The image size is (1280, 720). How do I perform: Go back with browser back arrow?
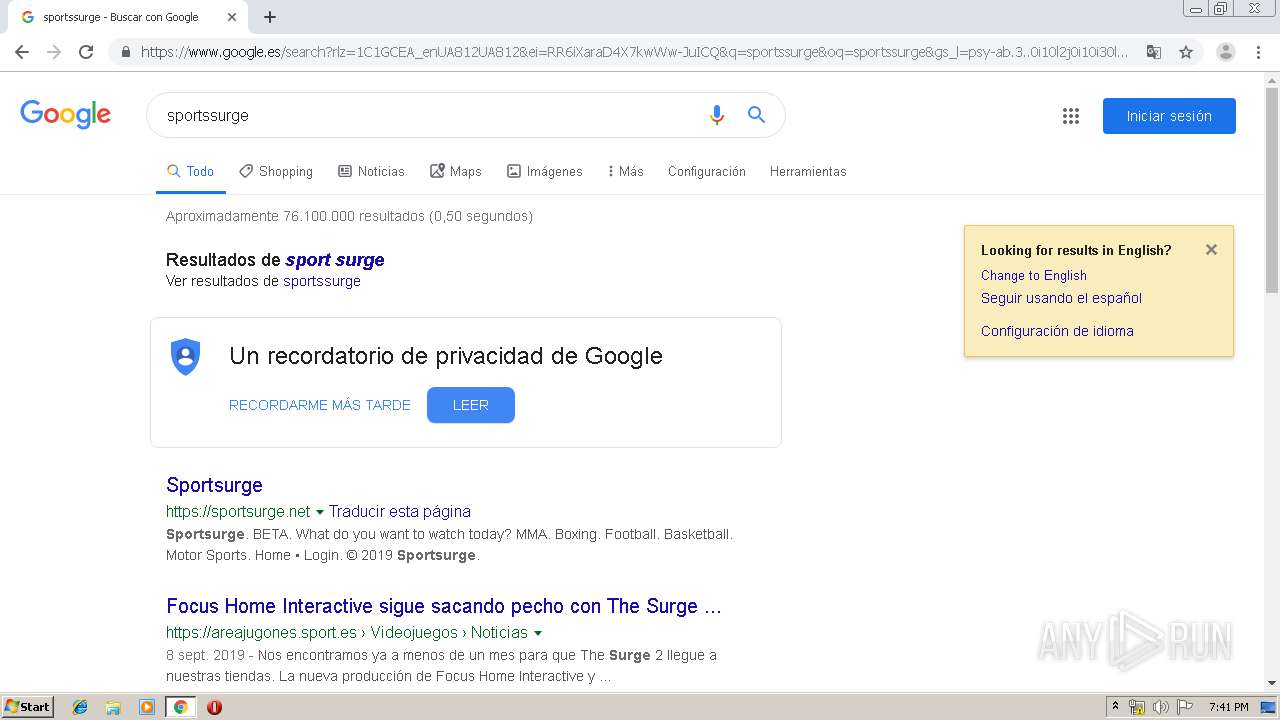[x=22, y=52]
